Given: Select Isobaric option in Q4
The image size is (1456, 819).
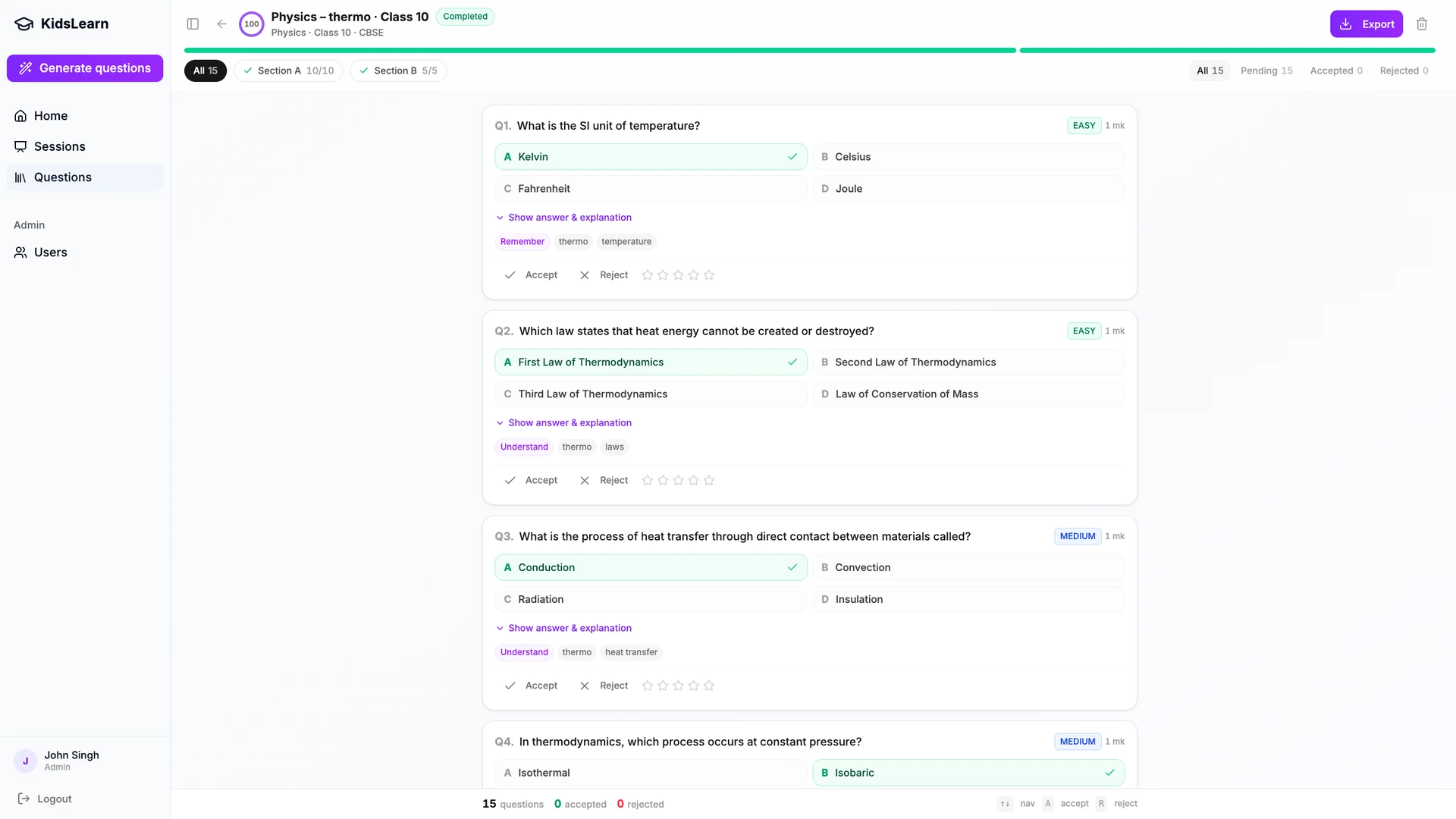Looking at the screenshot, I should [968, 773].
